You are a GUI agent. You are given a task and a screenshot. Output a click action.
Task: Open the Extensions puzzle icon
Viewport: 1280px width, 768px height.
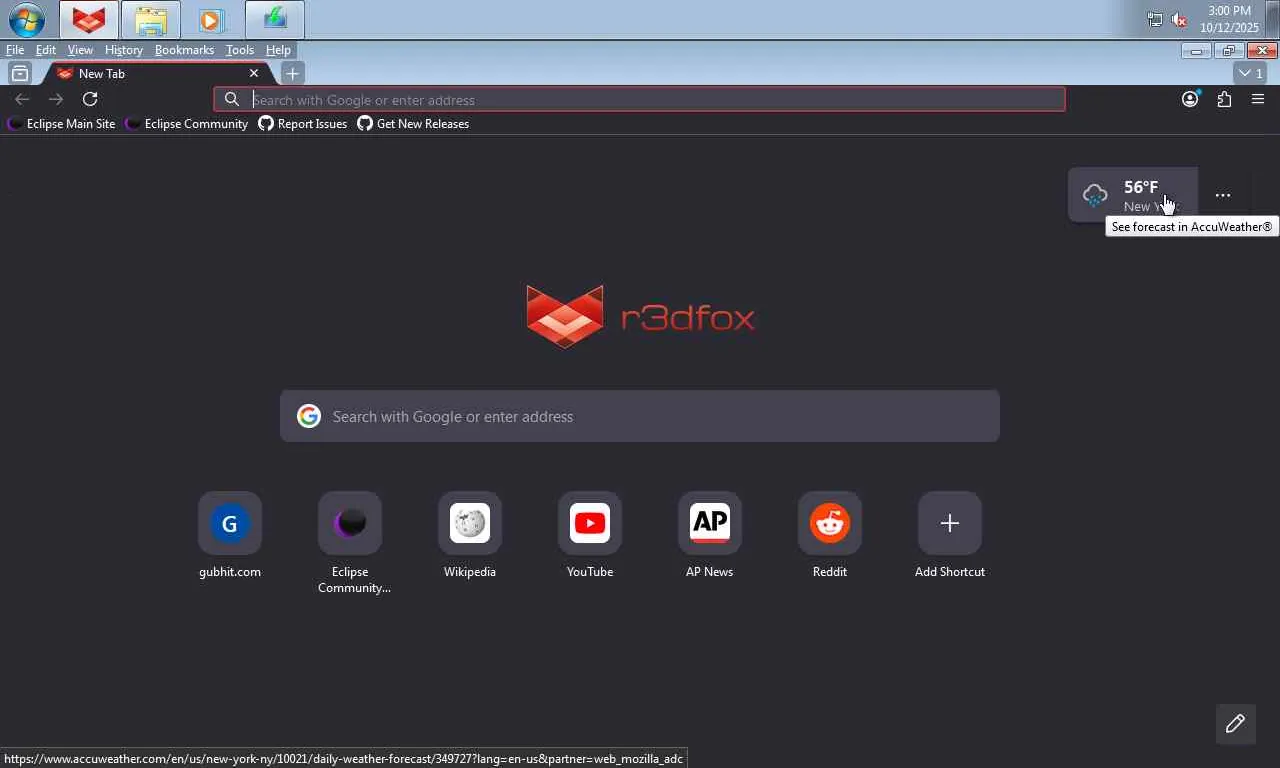click(1224, 99)
